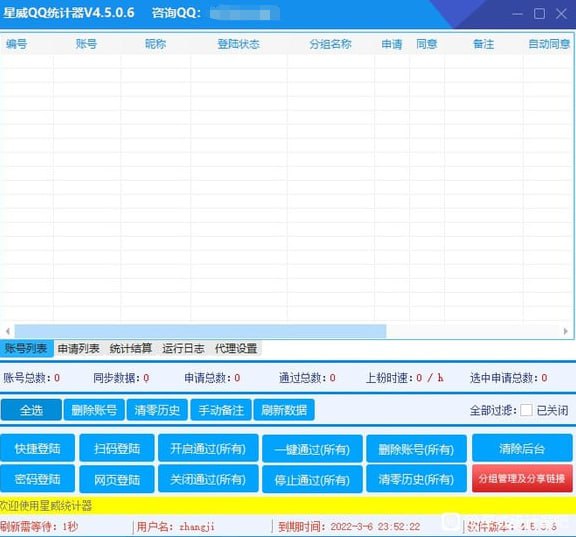Click the 清除后台 button
The width and height of the screenshot is (576, 537).
[522, 448]
